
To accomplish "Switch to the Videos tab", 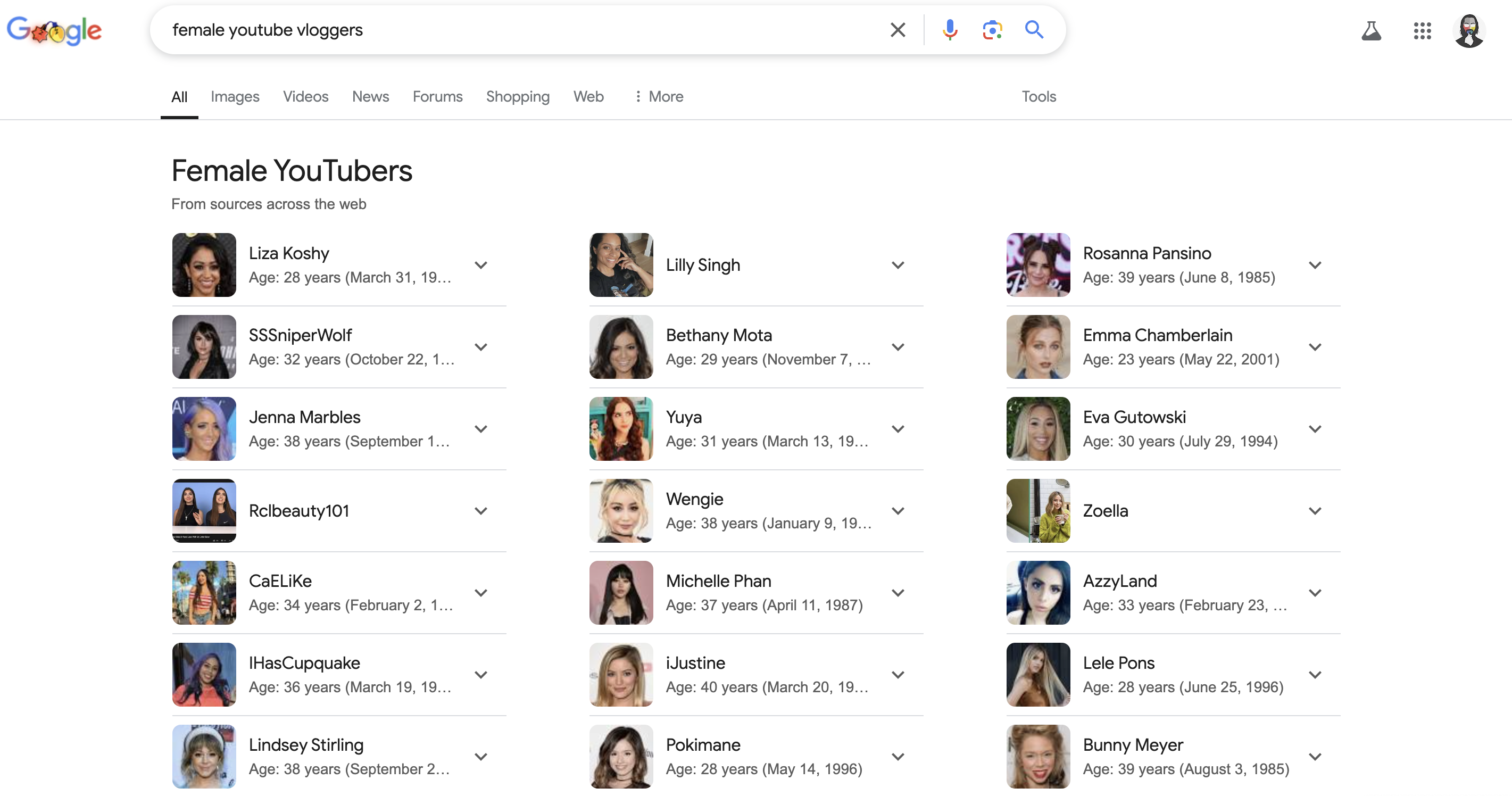I will [305, 96].
